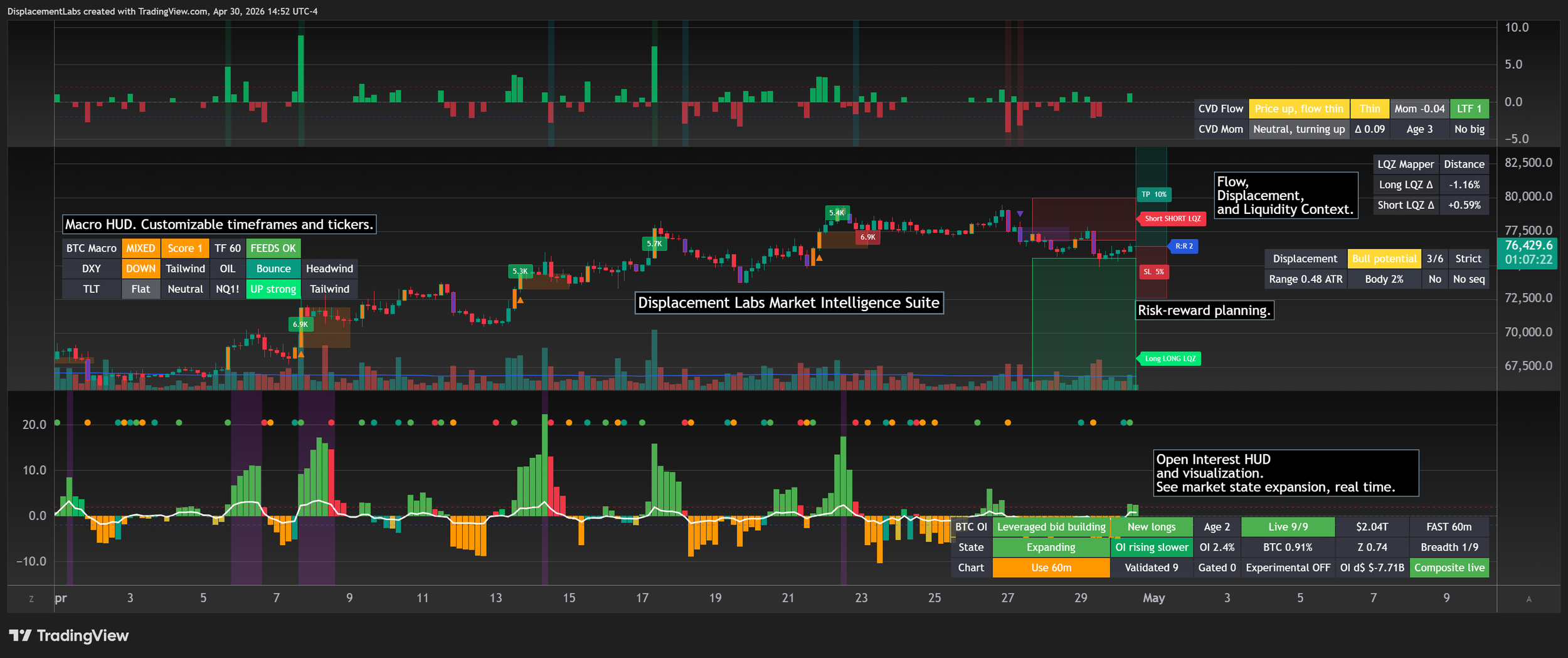Click the 'May' label on time axis
The width and height of the screenshot is (1568, 658).
[1153, 598]
